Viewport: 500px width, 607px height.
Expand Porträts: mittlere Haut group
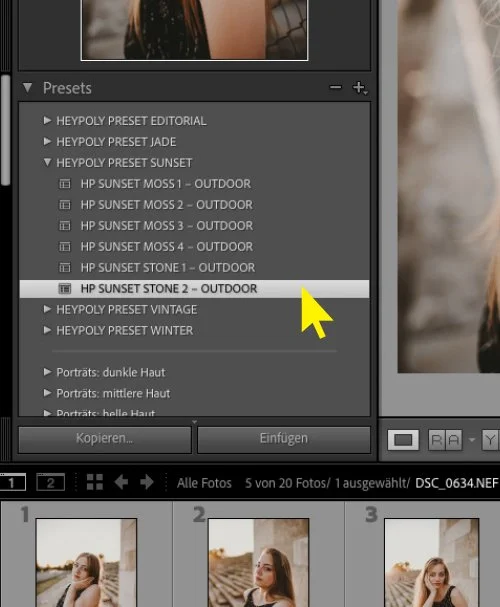click(47, 393)
